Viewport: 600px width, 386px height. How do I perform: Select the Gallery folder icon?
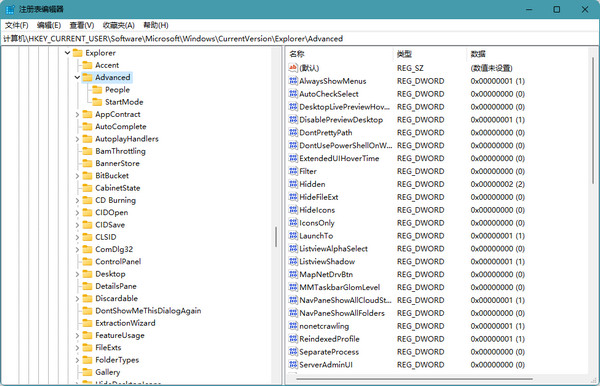pyautogui.click(x=88, y=372)
